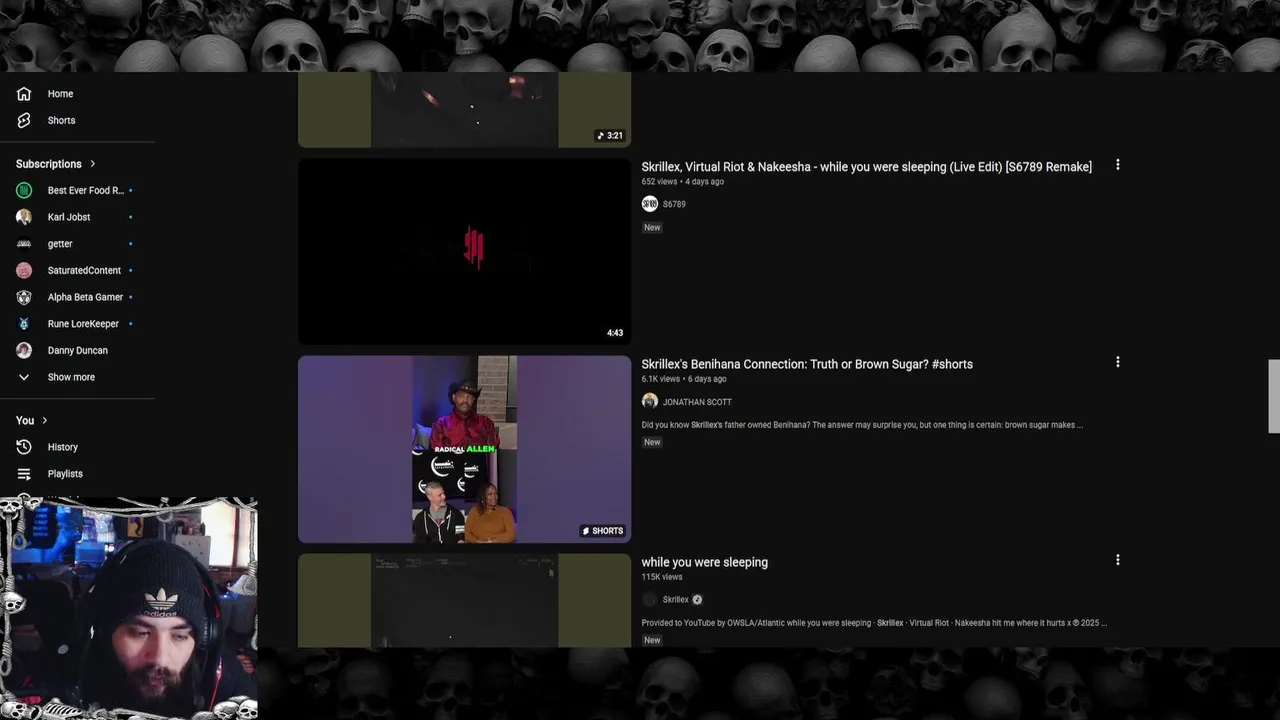Visit JONATHAN SCOTT channel name link
Image resolution: width=1280 pixels, height=720 pixels.
click(x=697, y=402)
